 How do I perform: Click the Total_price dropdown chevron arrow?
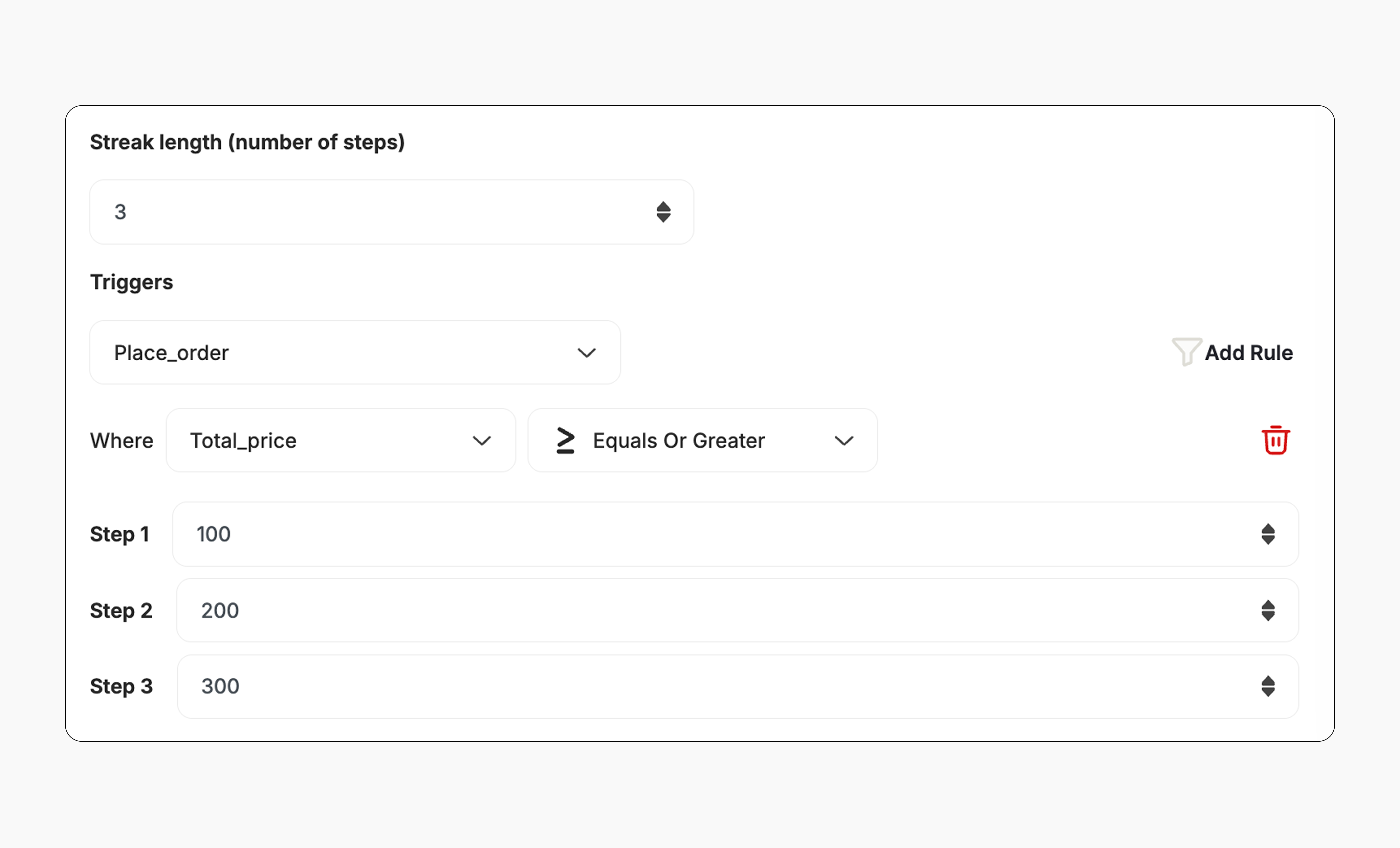[481, 441]
